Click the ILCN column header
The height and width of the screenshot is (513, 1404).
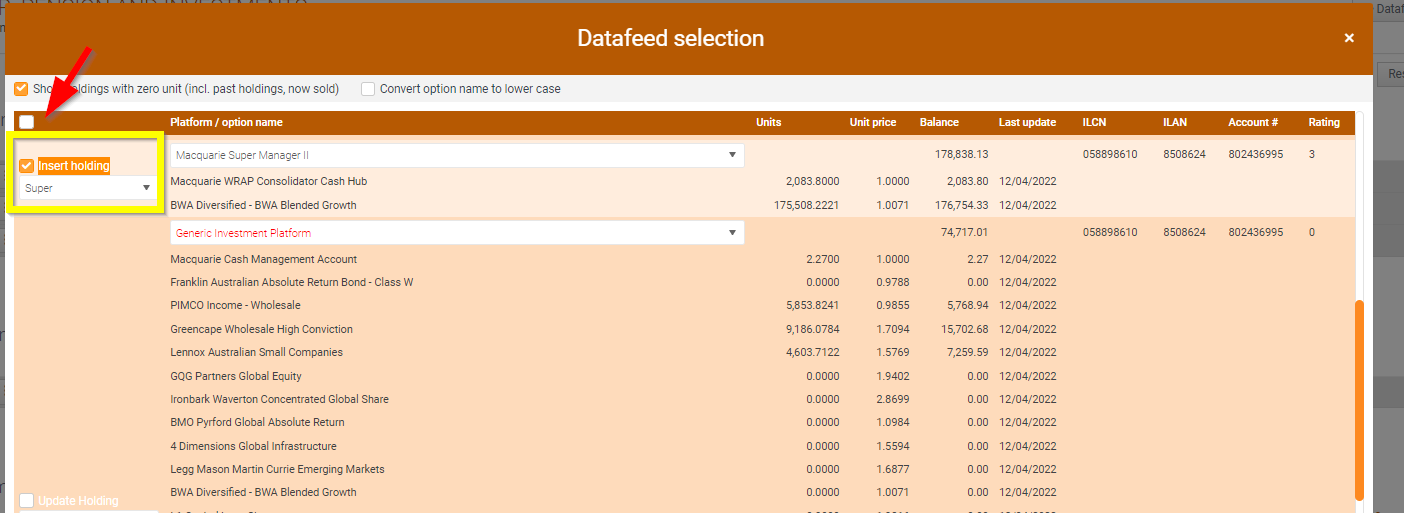pyautogui.click(x=1095, y=122)
